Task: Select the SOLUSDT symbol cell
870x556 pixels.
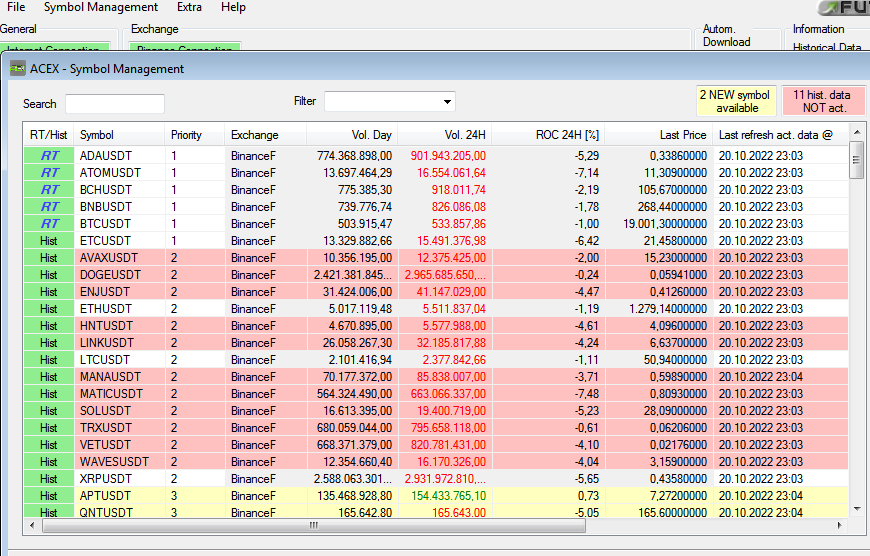Action: click(119, 411)
